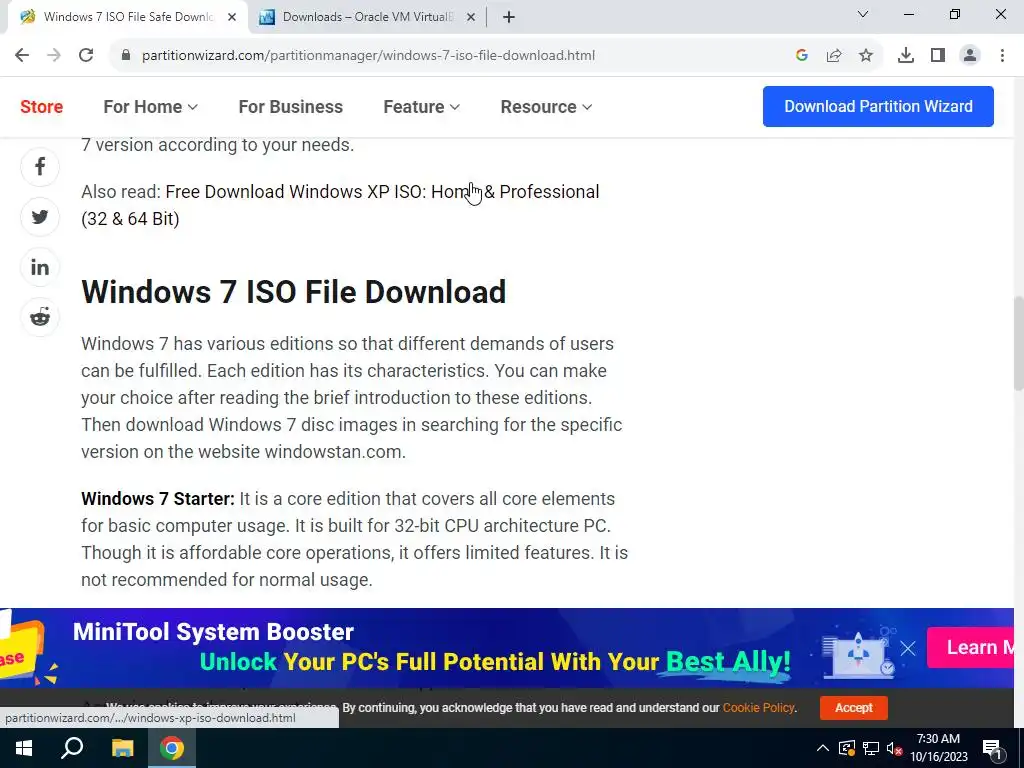The height and width of the screenshot is (768, 1024).
Task: Open the notification center icon
Action: click(x=992, y=748)
